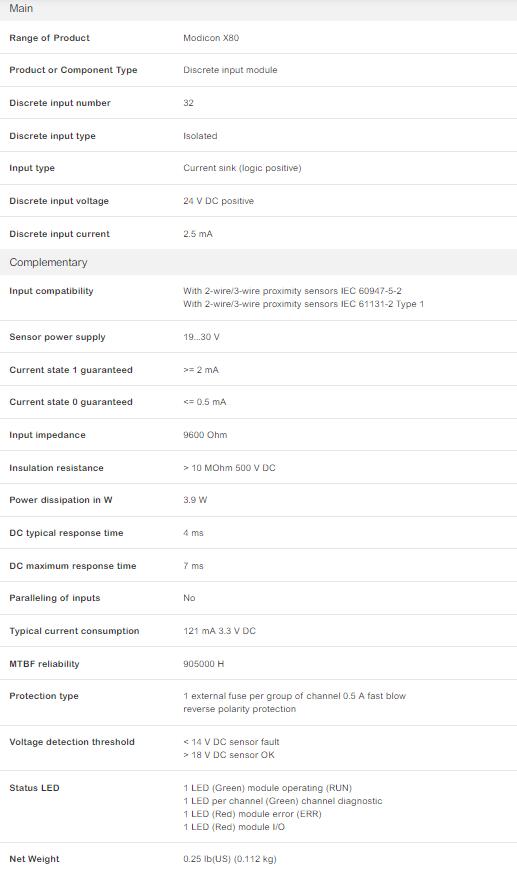Image resolution: width=517 pixels, height=872 pixels.
Task: Select the IEC 60947-5-2 compatibility line
Action: click(x=292, y=291)
